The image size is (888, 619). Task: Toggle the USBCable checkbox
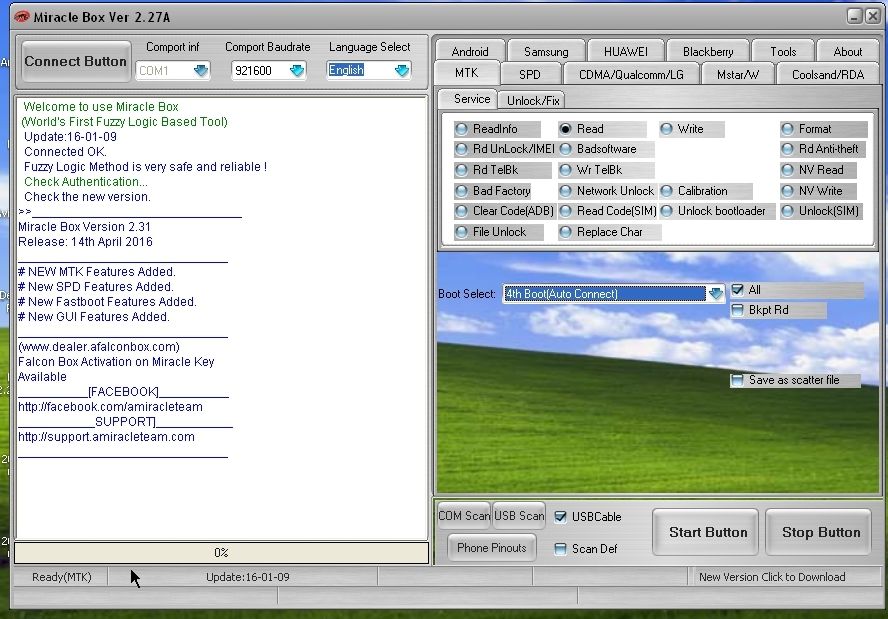coord(560,516)
